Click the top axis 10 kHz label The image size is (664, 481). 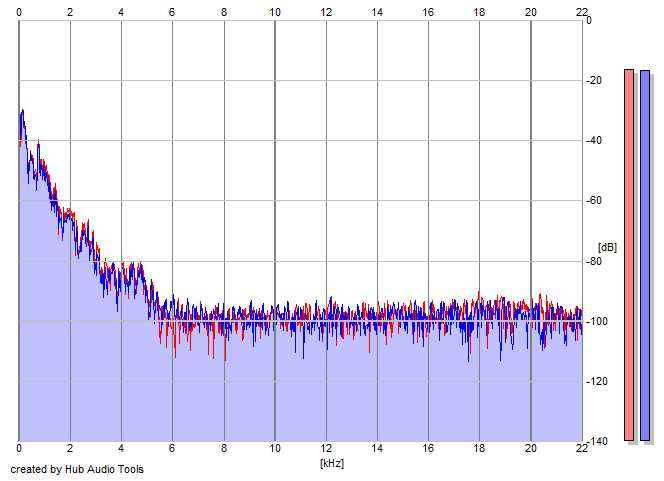(x=275, y=13)
